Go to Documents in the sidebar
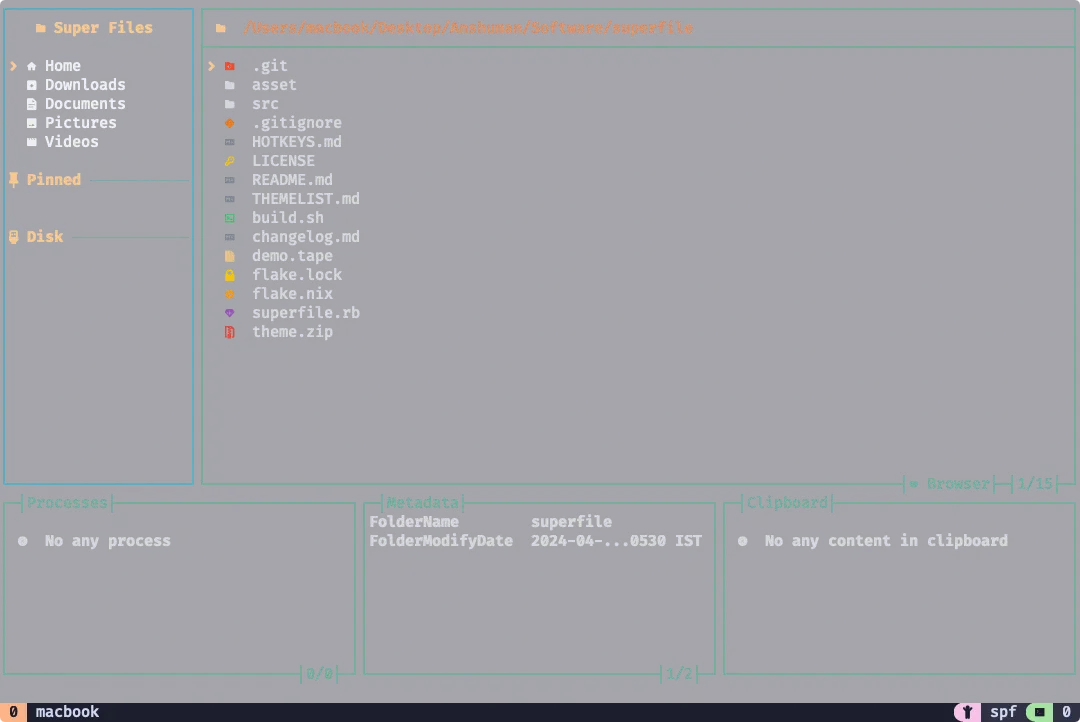1080x722 pixels. (84, 104)
